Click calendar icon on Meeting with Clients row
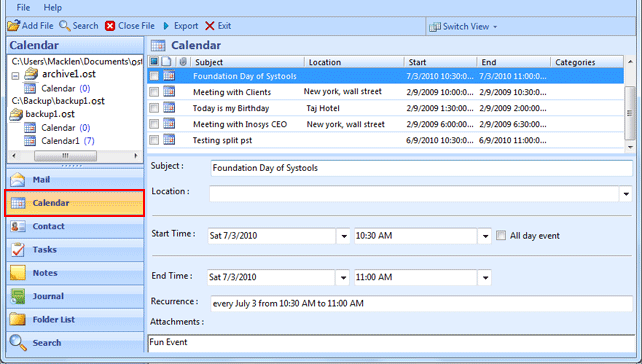Viewport: 642px width, 364px height. [x=169, y=92]
